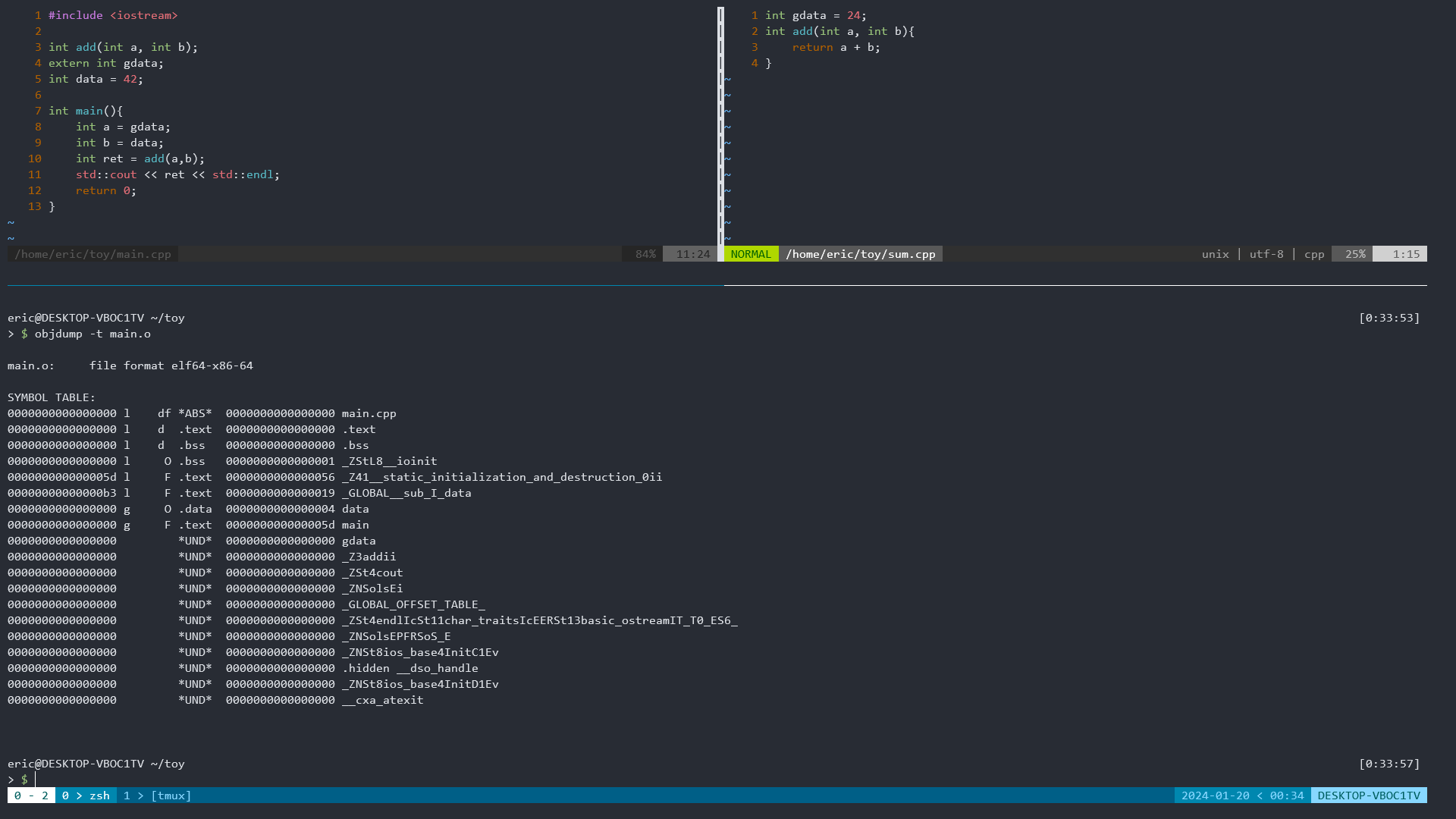Click the int add(int a, int b){ definition
Image resolution: width=1456 pixels, height=819 pixels.
point(840,31)
